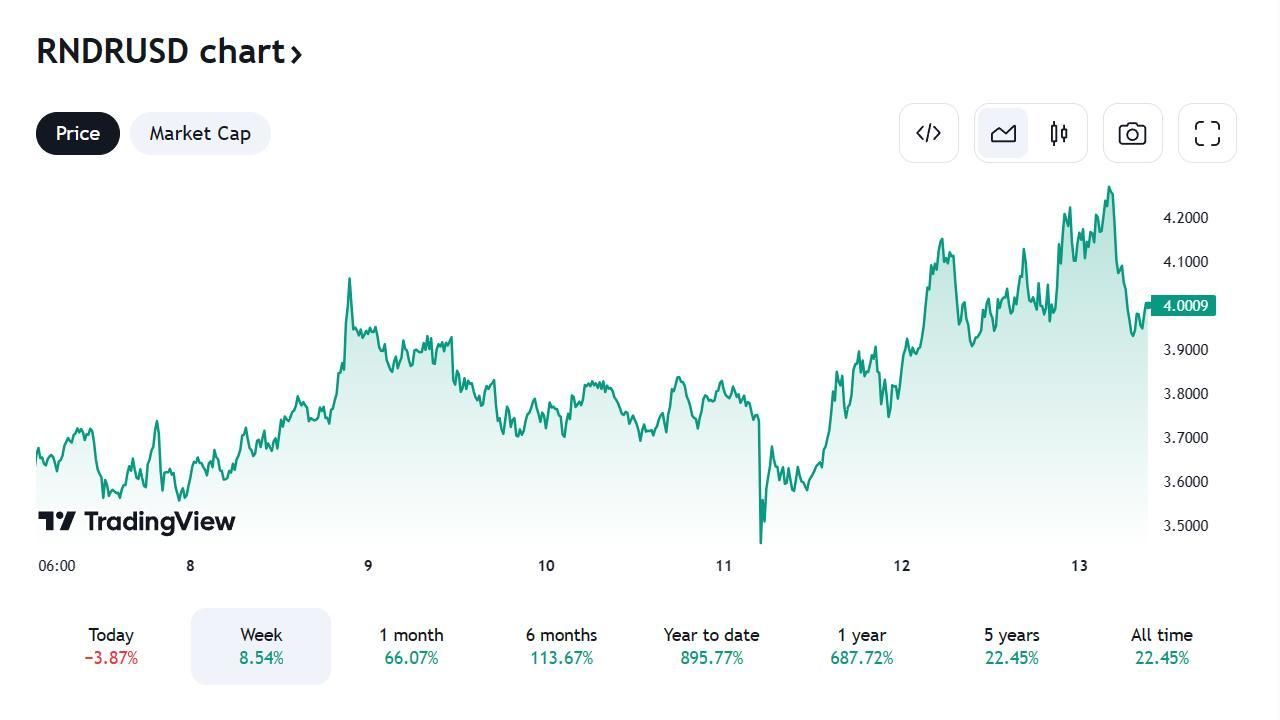This screenshot has width=1280, height=720.
Task: Choose Year to date range
Action: (711, 646)
